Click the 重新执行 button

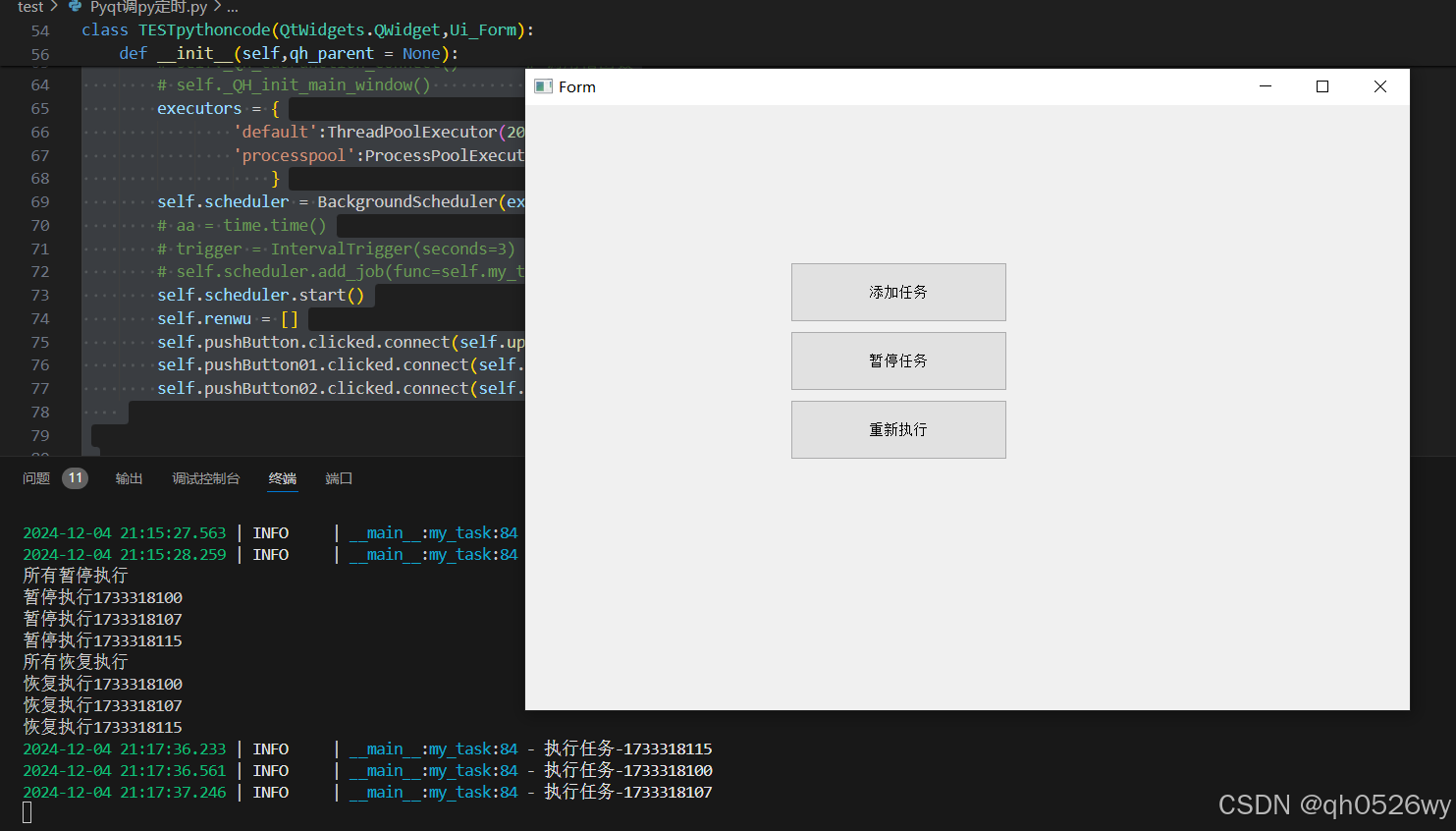pyautogui.click(x=897, y=429)
